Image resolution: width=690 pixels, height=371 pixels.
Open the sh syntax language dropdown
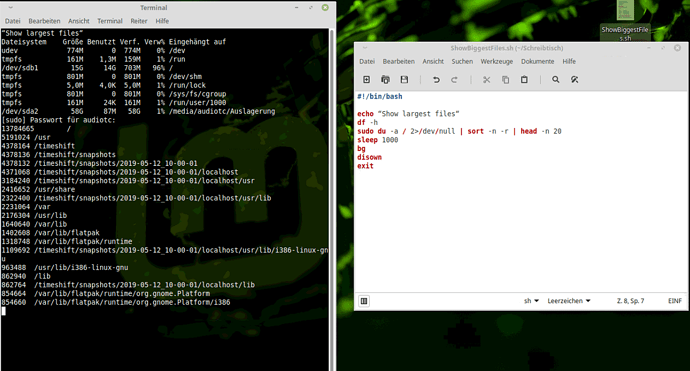[531, 301]
